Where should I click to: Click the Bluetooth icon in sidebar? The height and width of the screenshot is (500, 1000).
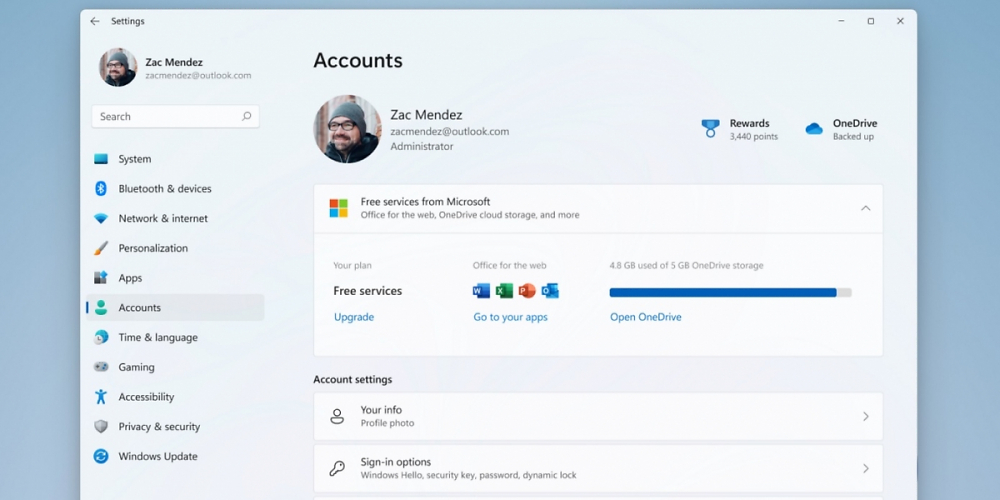[x=101, y=189]
